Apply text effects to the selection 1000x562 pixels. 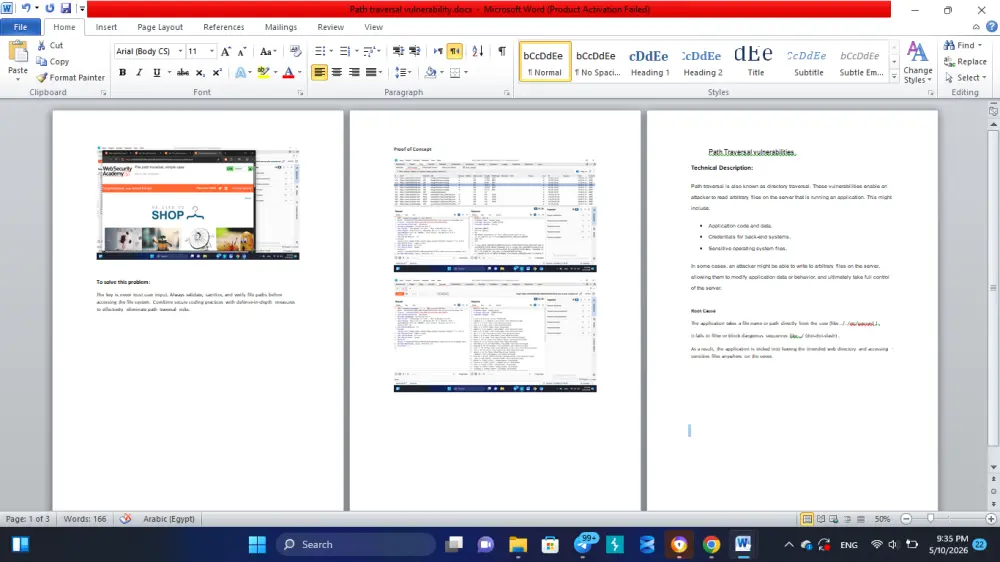[x=240, y=73]
